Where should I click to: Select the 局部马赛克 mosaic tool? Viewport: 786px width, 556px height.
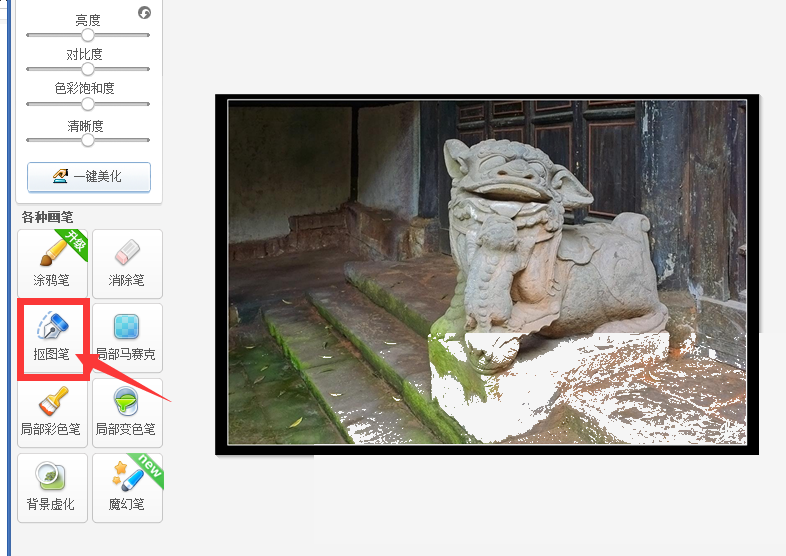(127, 338)
